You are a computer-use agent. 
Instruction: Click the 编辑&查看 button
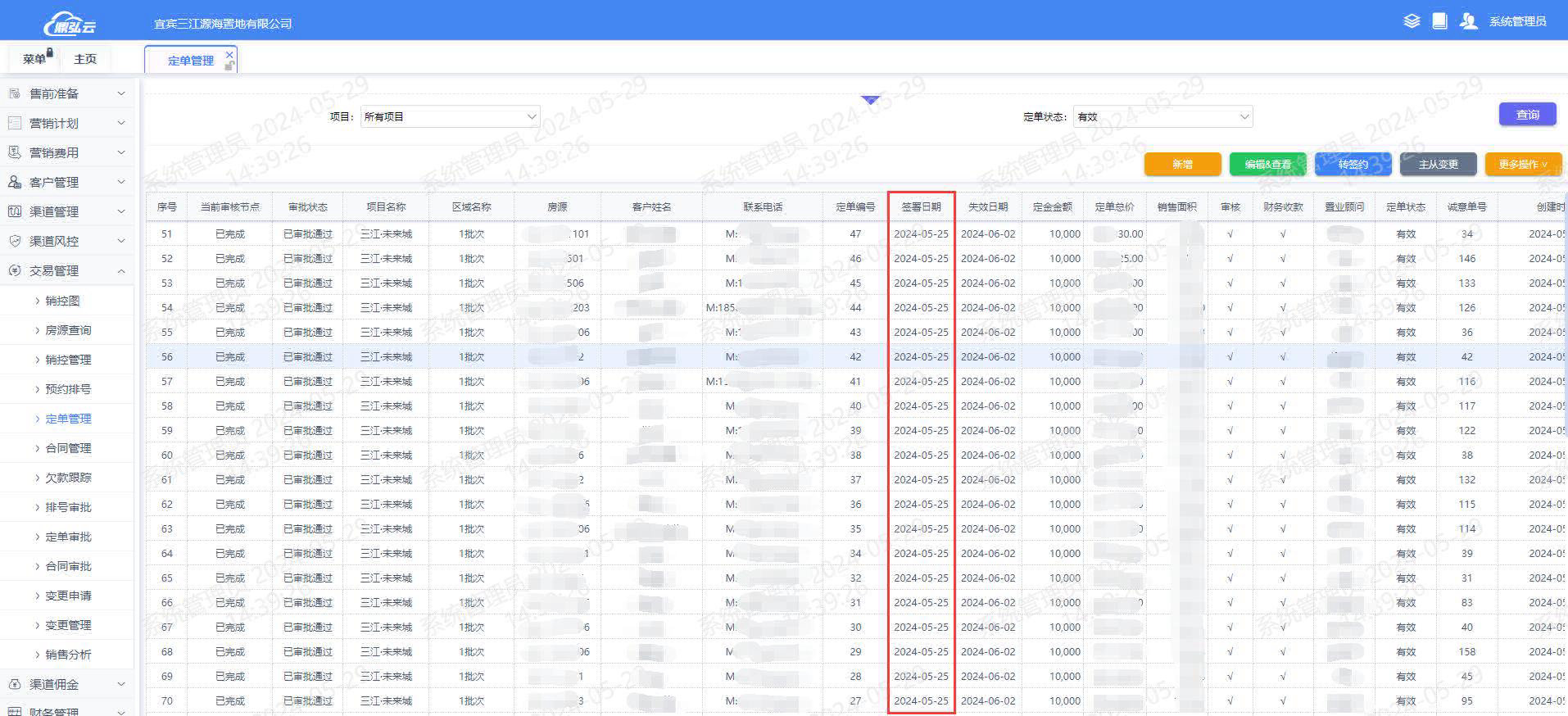(x=1267, y=164)
